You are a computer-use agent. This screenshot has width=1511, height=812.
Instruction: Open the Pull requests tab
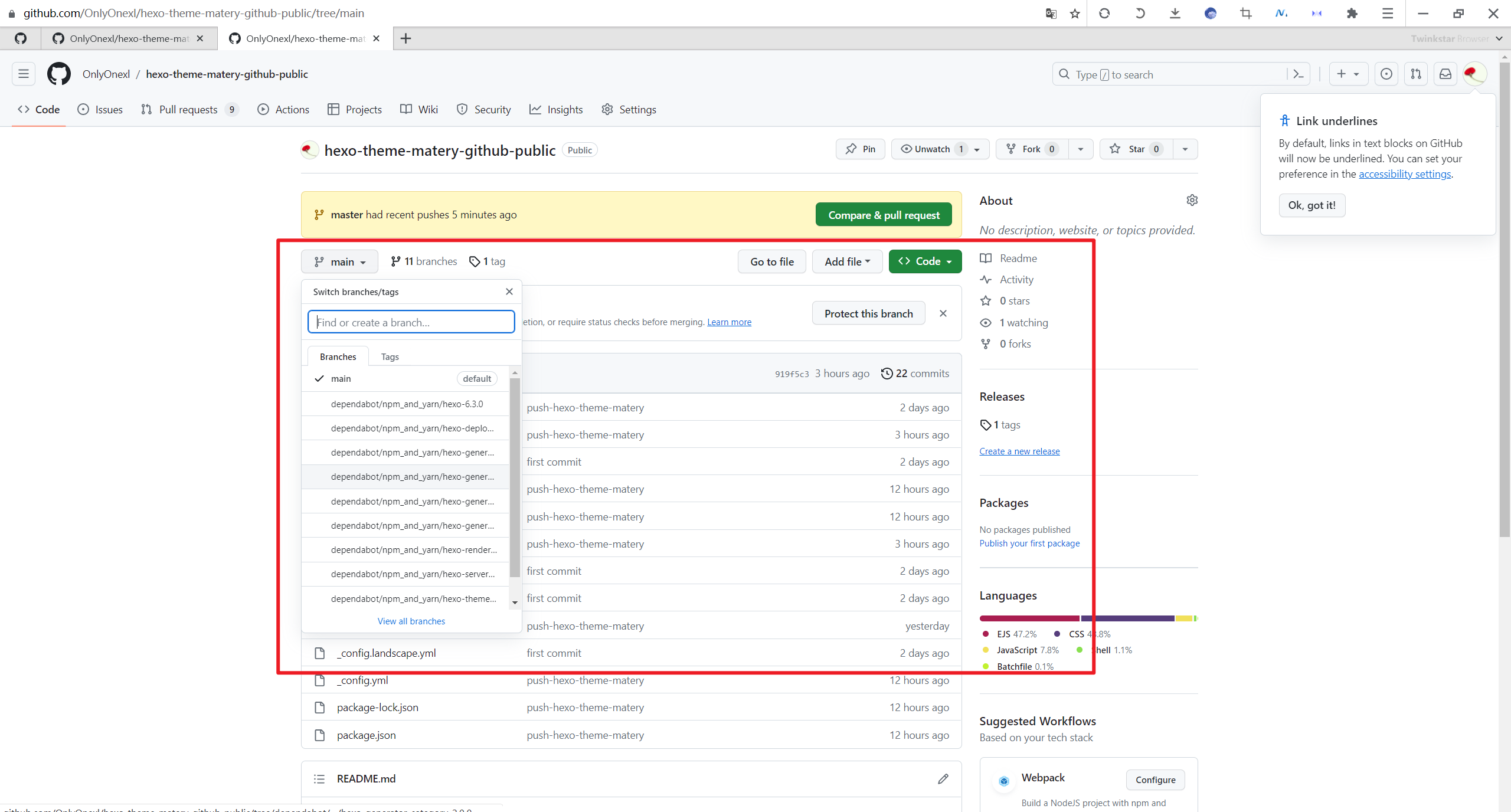189,109
